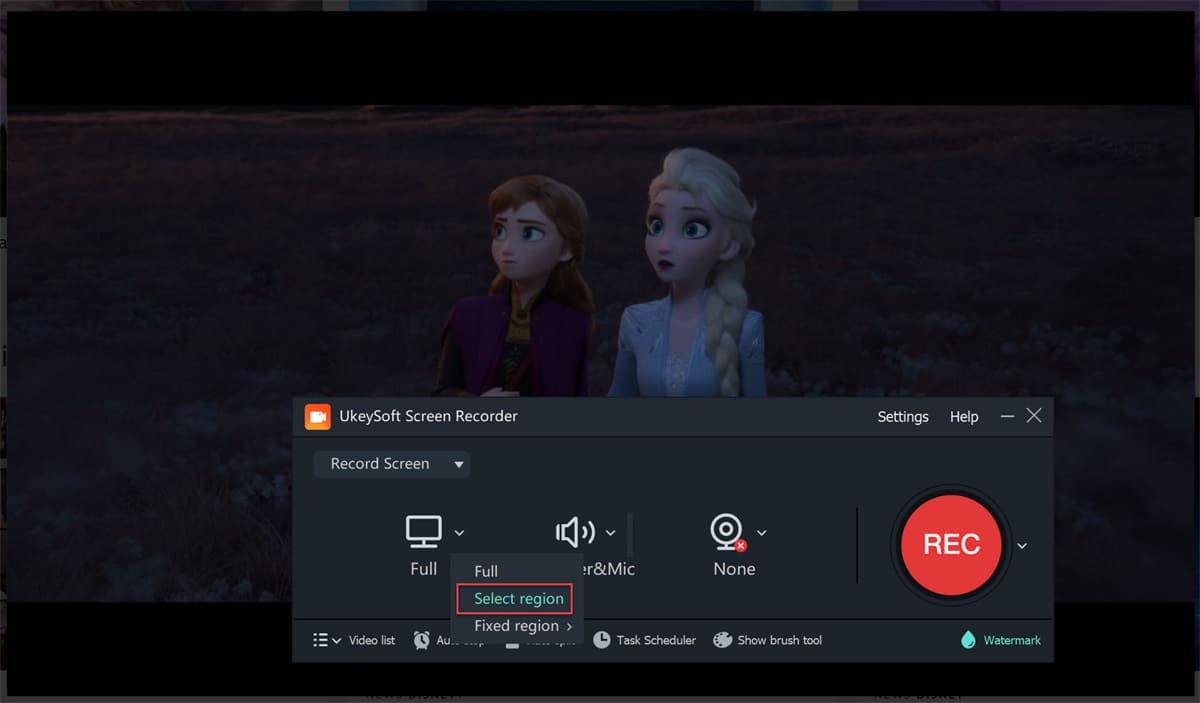Click the monitor screen area icon
This screenshot has height=703, width=1200.
click(424, 532)
